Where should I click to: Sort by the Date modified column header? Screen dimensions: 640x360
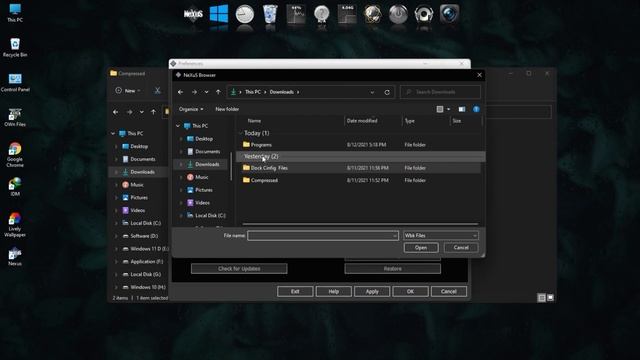point(362,121)
